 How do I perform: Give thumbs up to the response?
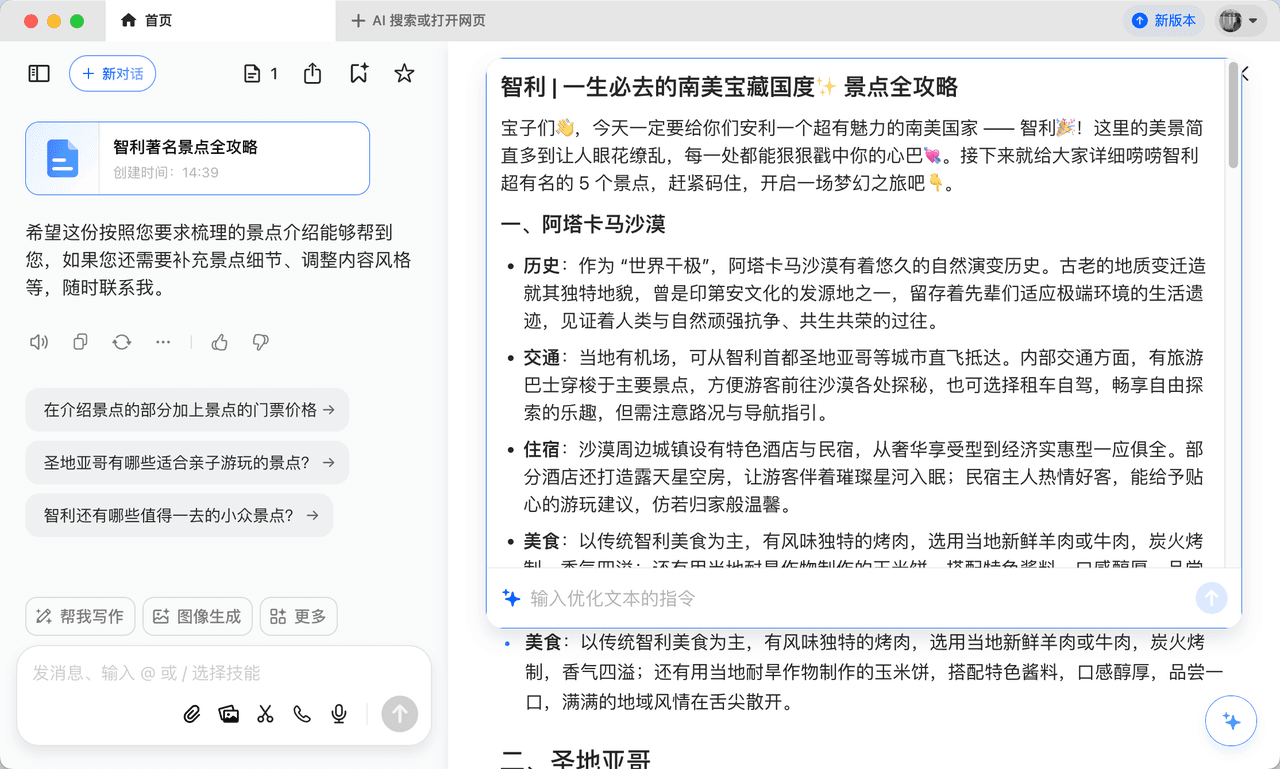pos(220,342)
